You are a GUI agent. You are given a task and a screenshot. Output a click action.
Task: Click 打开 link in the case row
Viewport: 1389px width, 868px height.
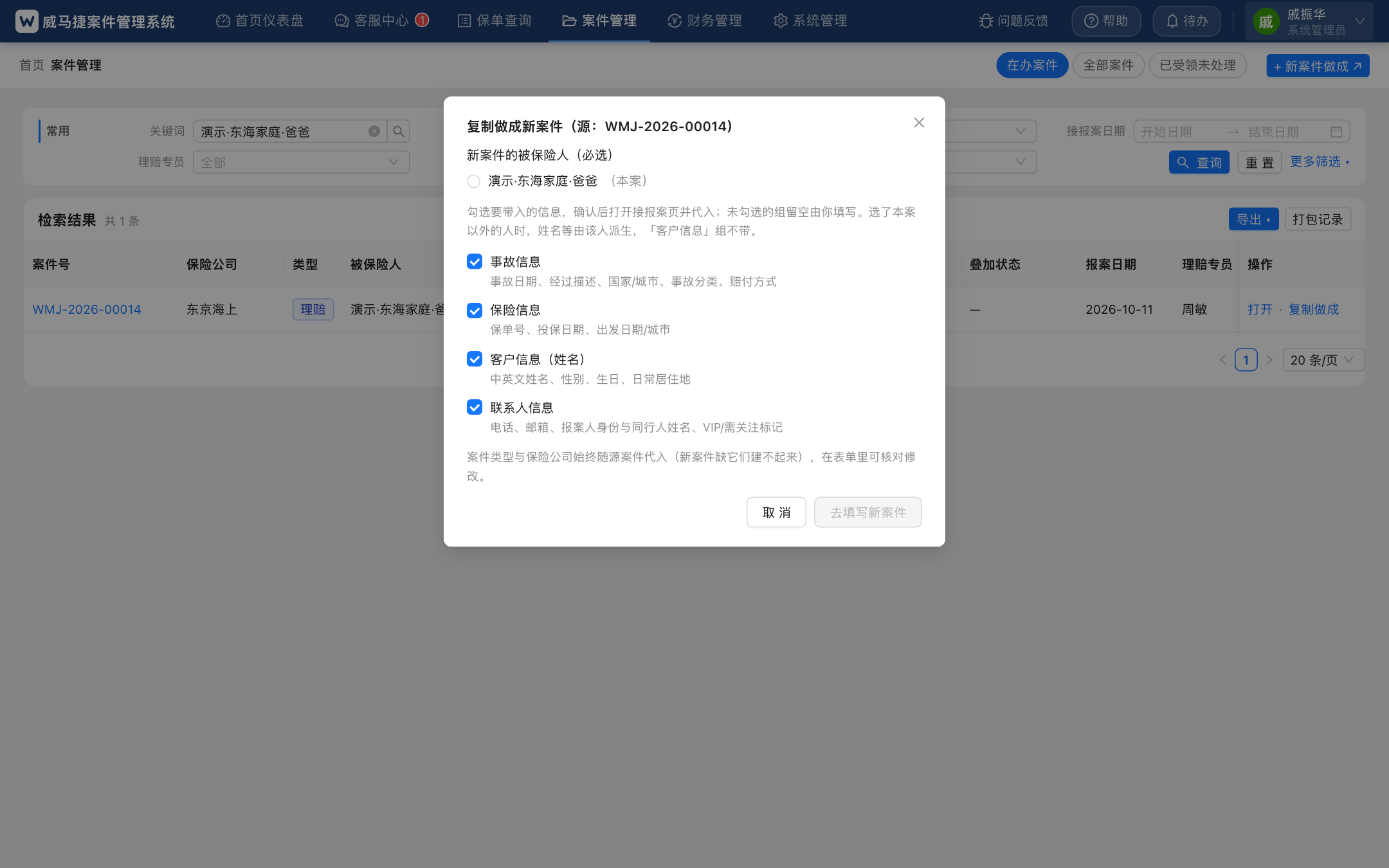(x=1260, y=309)
